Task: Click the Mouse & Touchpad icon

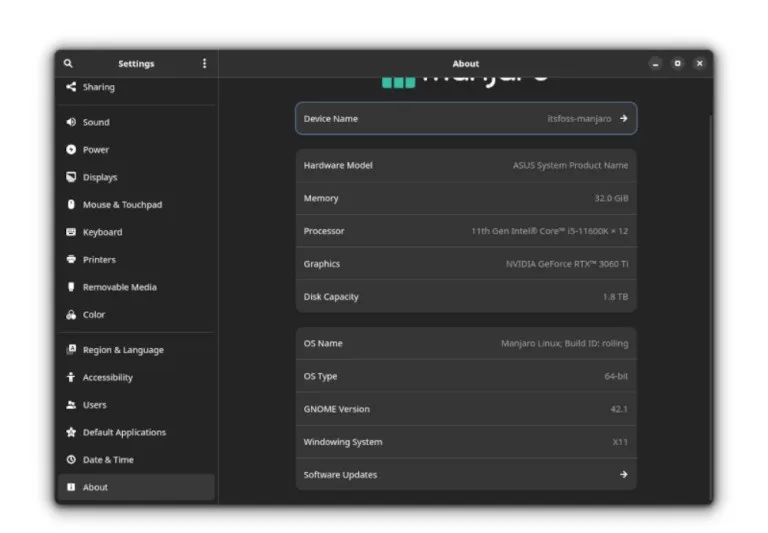Action: click(x=71, y=204)
